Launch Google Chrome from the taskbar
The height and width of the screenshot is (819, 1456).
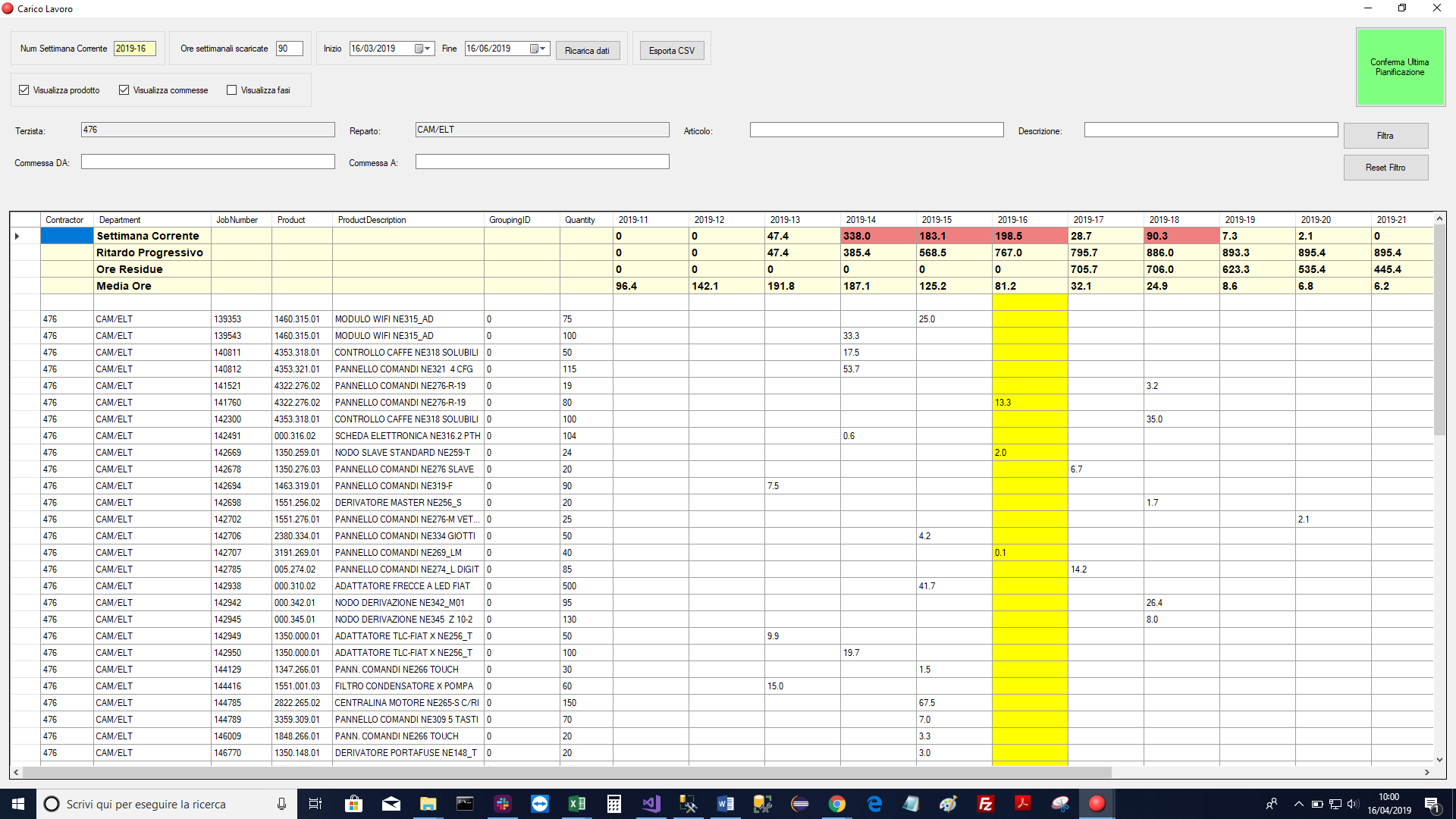coord(837,804)
